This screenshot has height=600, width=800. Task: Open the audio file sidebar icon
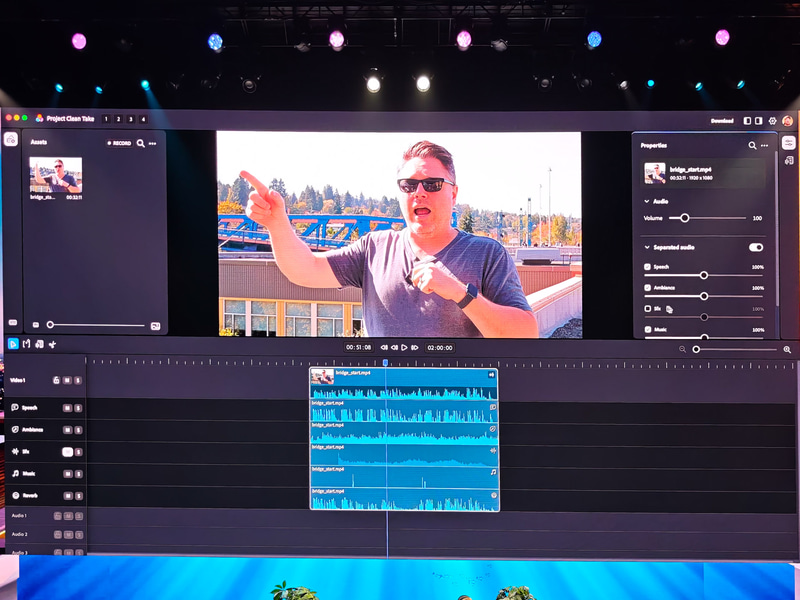click(x=789, y=161)
